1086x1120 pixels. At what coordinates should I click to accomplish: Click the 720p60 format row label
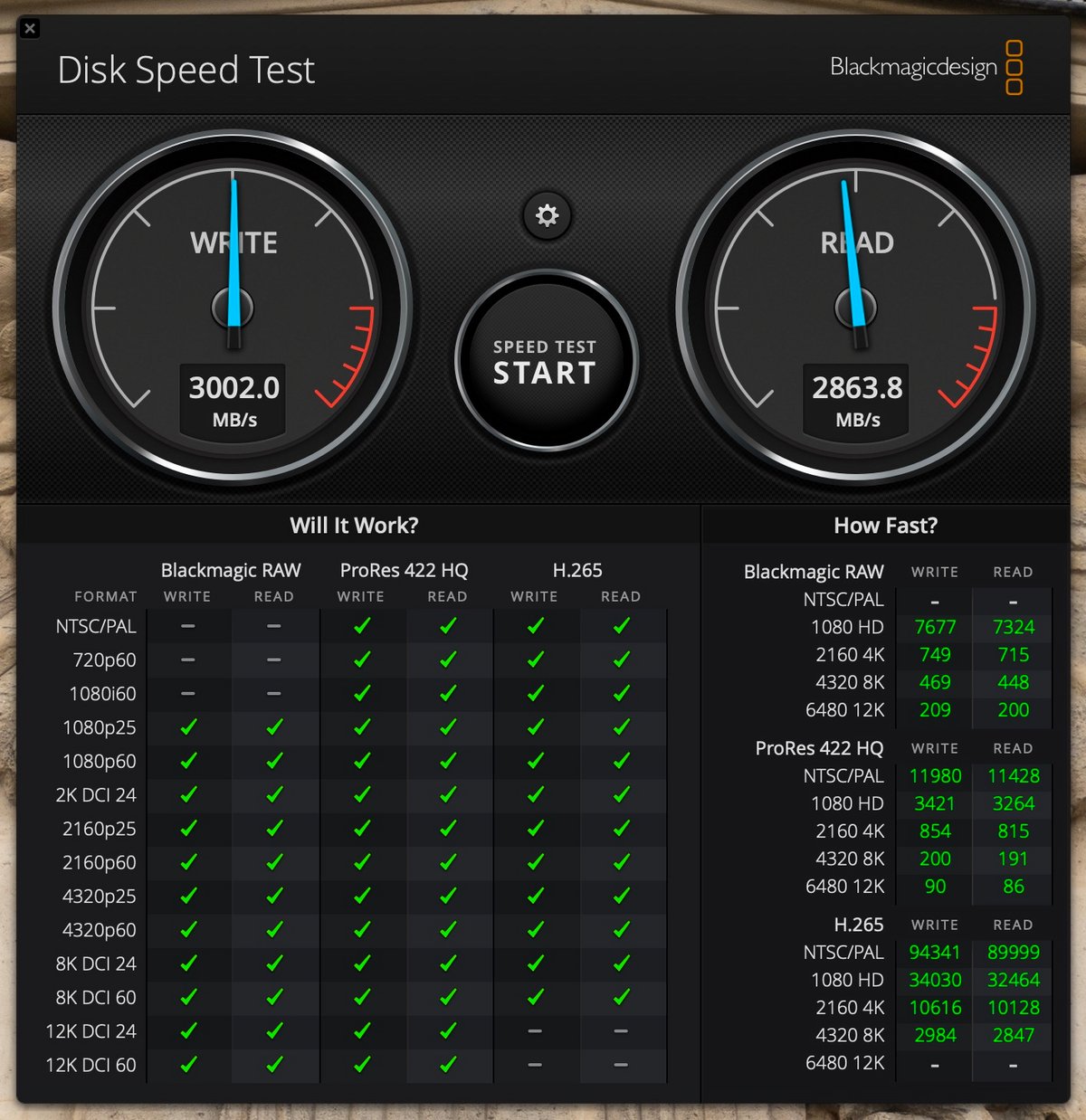104,660
